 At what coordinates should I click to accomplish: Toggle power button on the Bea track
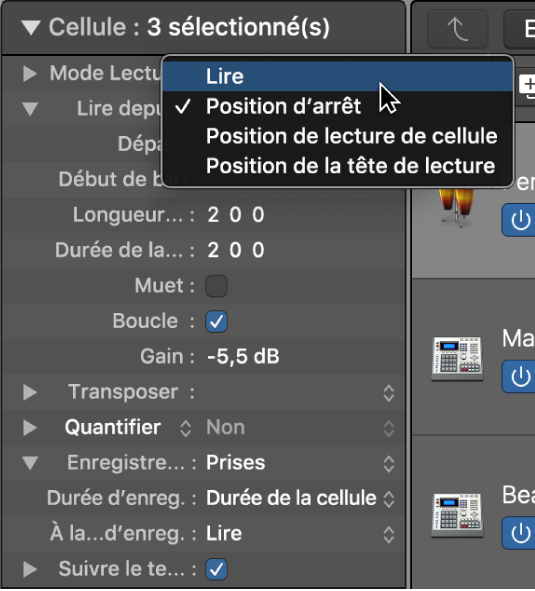coord(520,533)
